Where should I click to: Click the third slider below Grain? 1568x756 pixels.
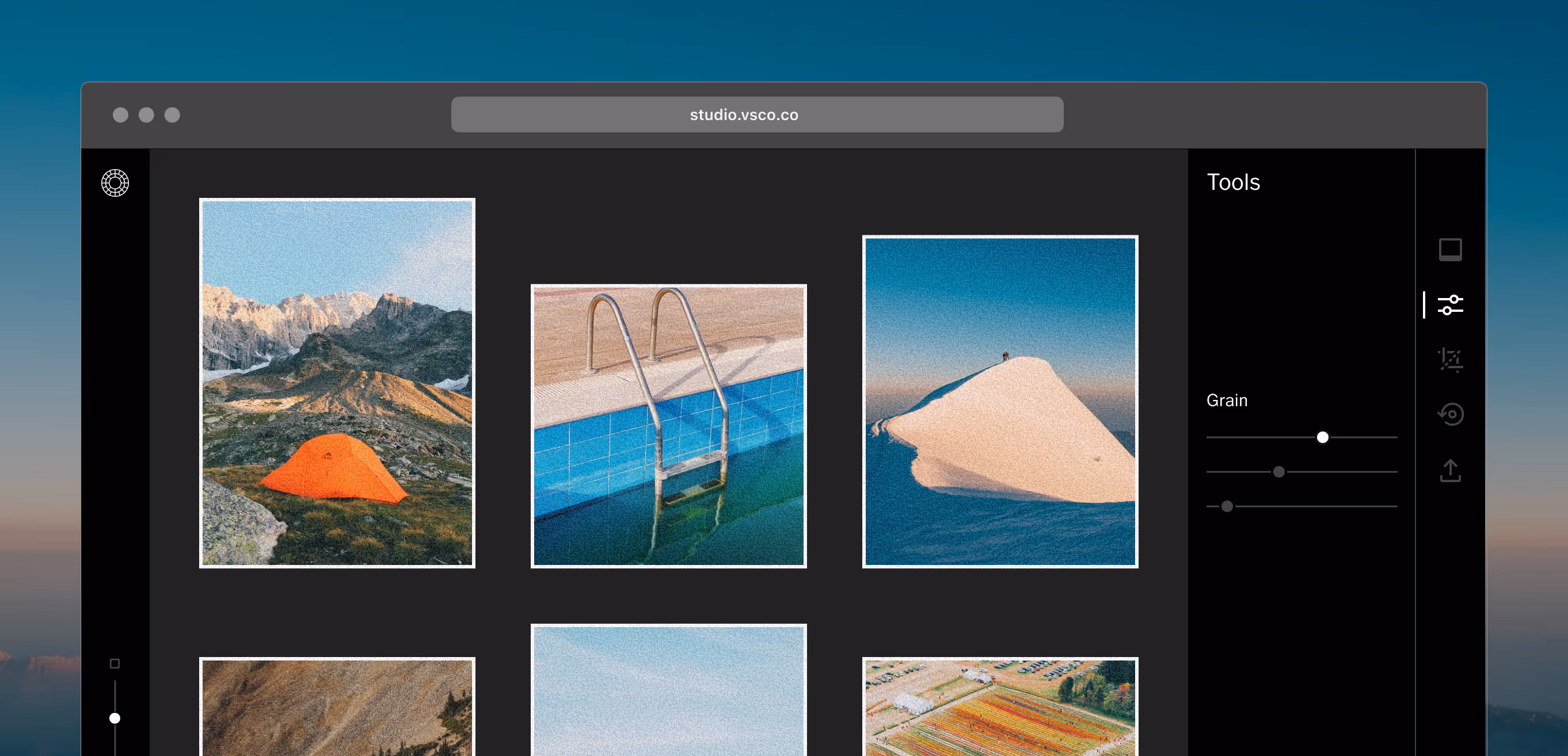pyautogui.click(x=1227, y=507)
